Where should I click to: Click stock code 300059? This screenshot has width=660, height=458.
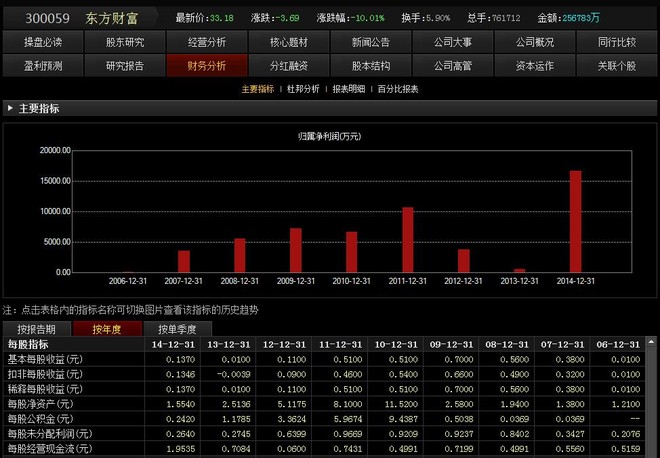click(x=48, y=19)
